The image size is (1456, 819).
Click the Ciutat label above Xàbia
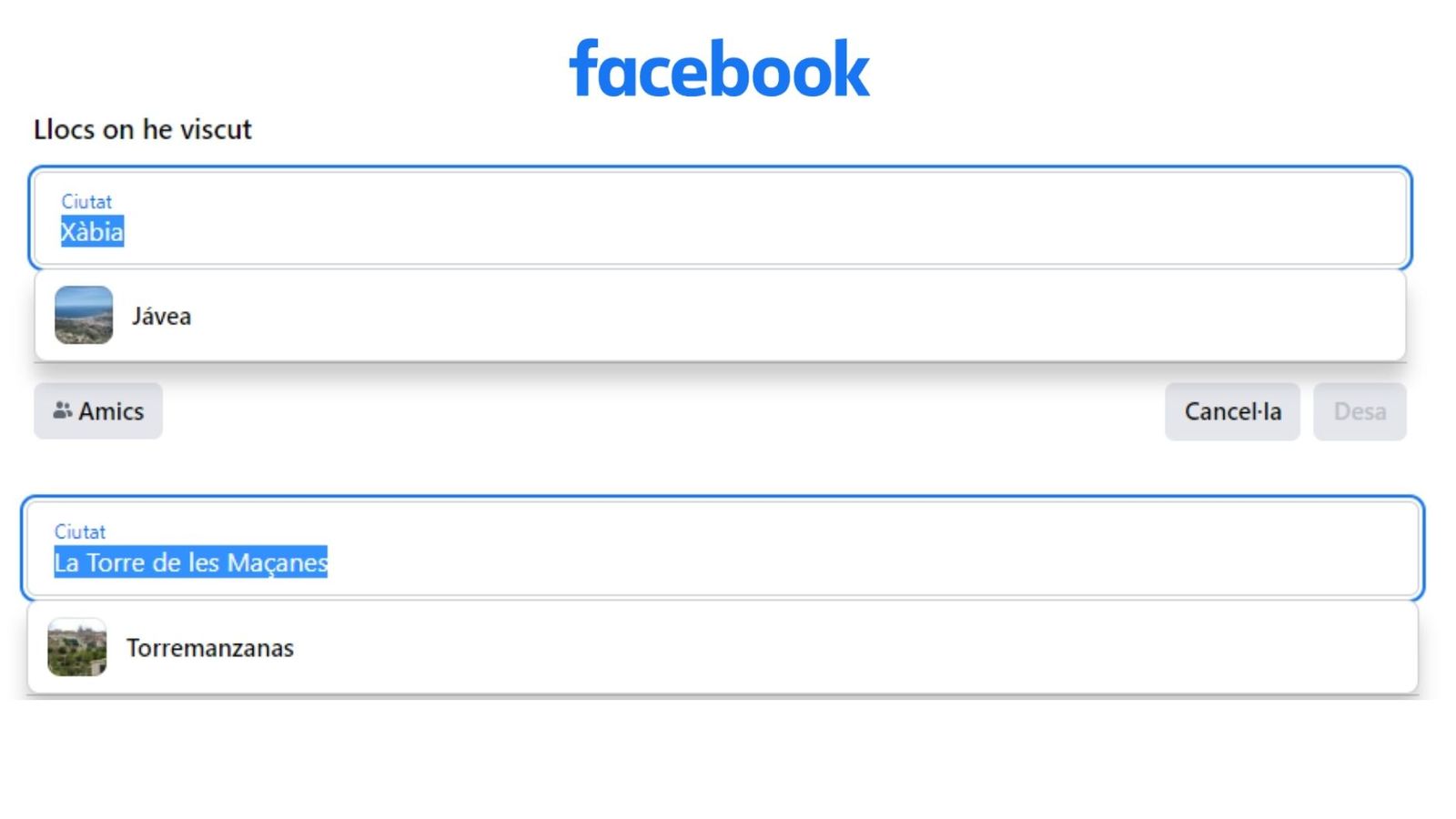point(86,201)
